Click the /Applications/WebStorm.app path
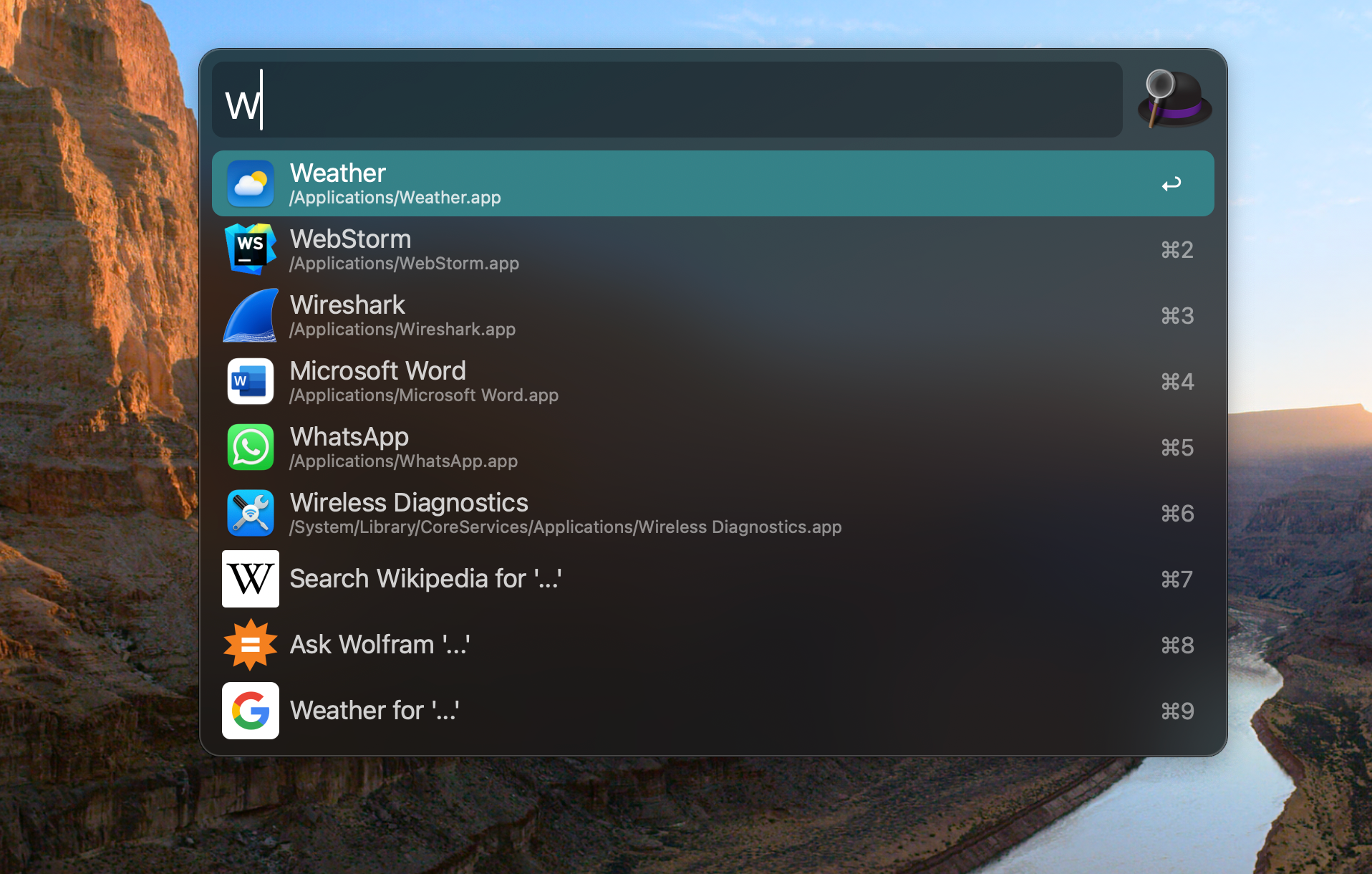This screenshot has height=874, width=1372. (x=405, y=264)
